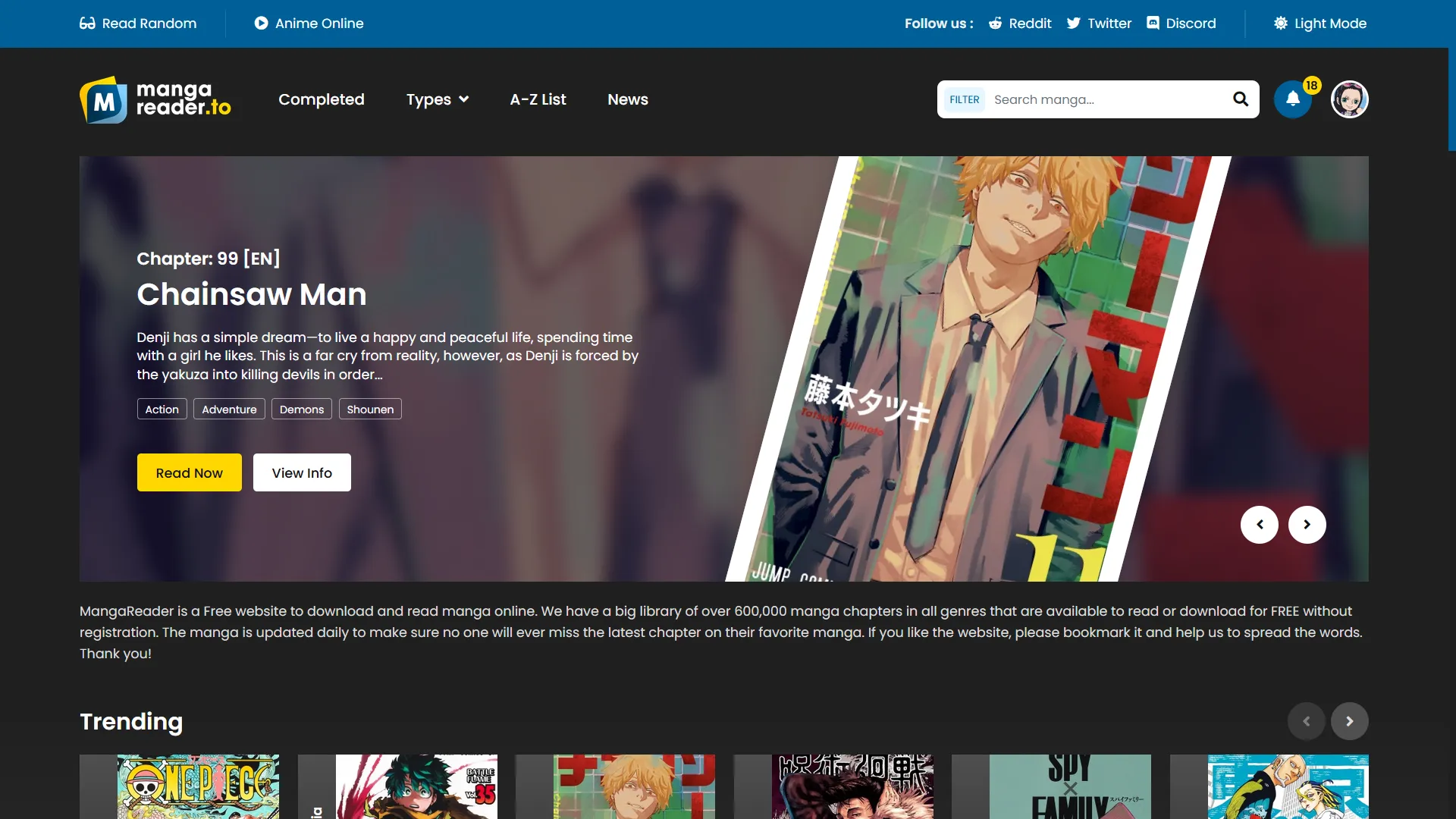Show next Trending items
Image resolution: width=1456 pixels, height=819 pixels.
click(1350, 721)
